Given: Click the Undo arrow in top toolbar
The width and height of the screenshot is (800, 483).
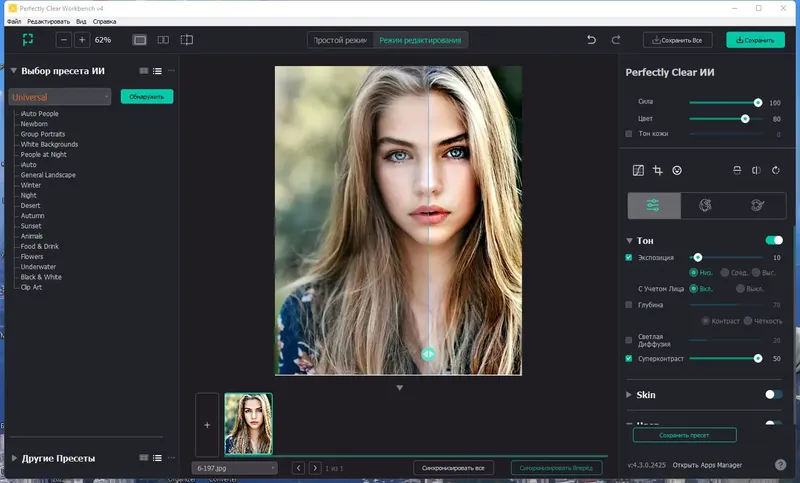Looking at the screenshot, I should (591, 40).
